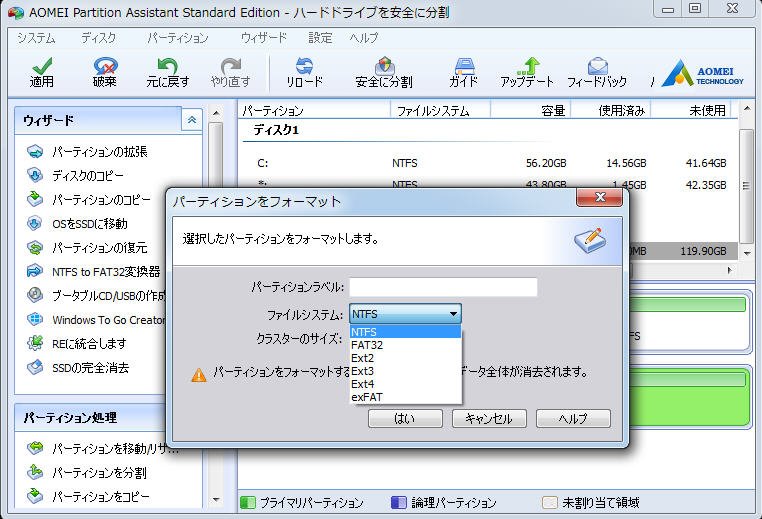Click the アップデート (Update) toolbar icon
Screen dimensions: 762x519
click(527, 73)
